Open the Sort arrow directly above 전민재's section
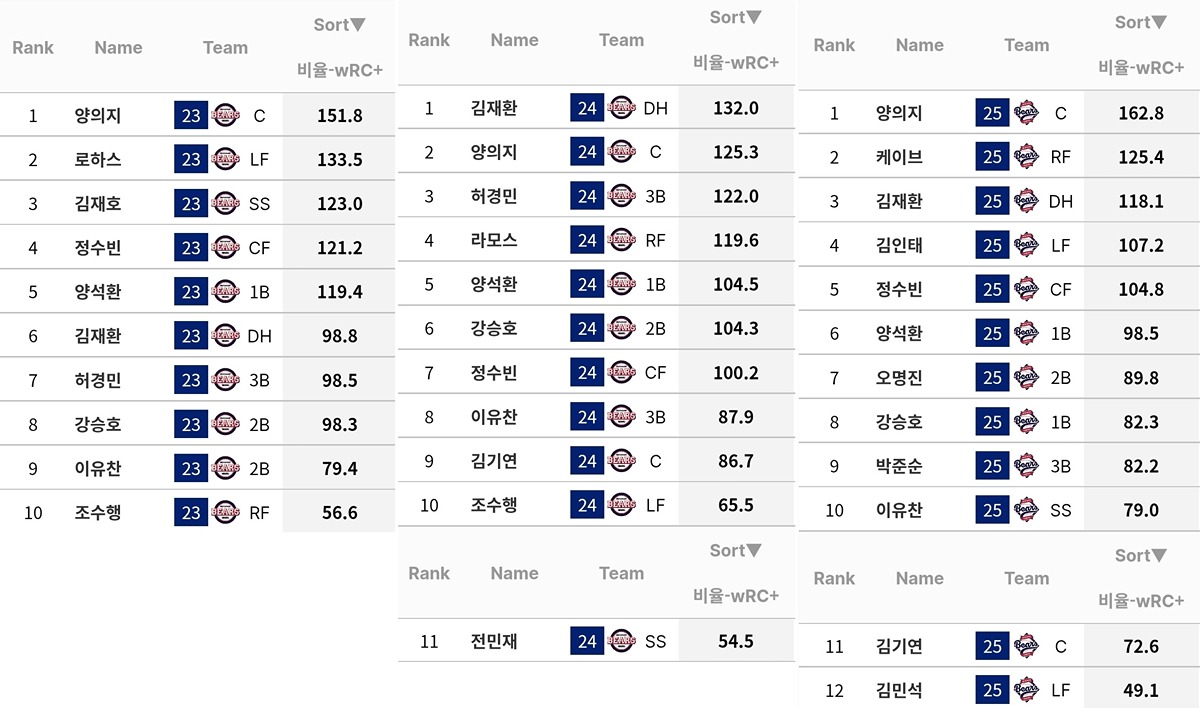The width and height of the screenshot is (1200, 708). pyautogui.click(x=753, y=550)
